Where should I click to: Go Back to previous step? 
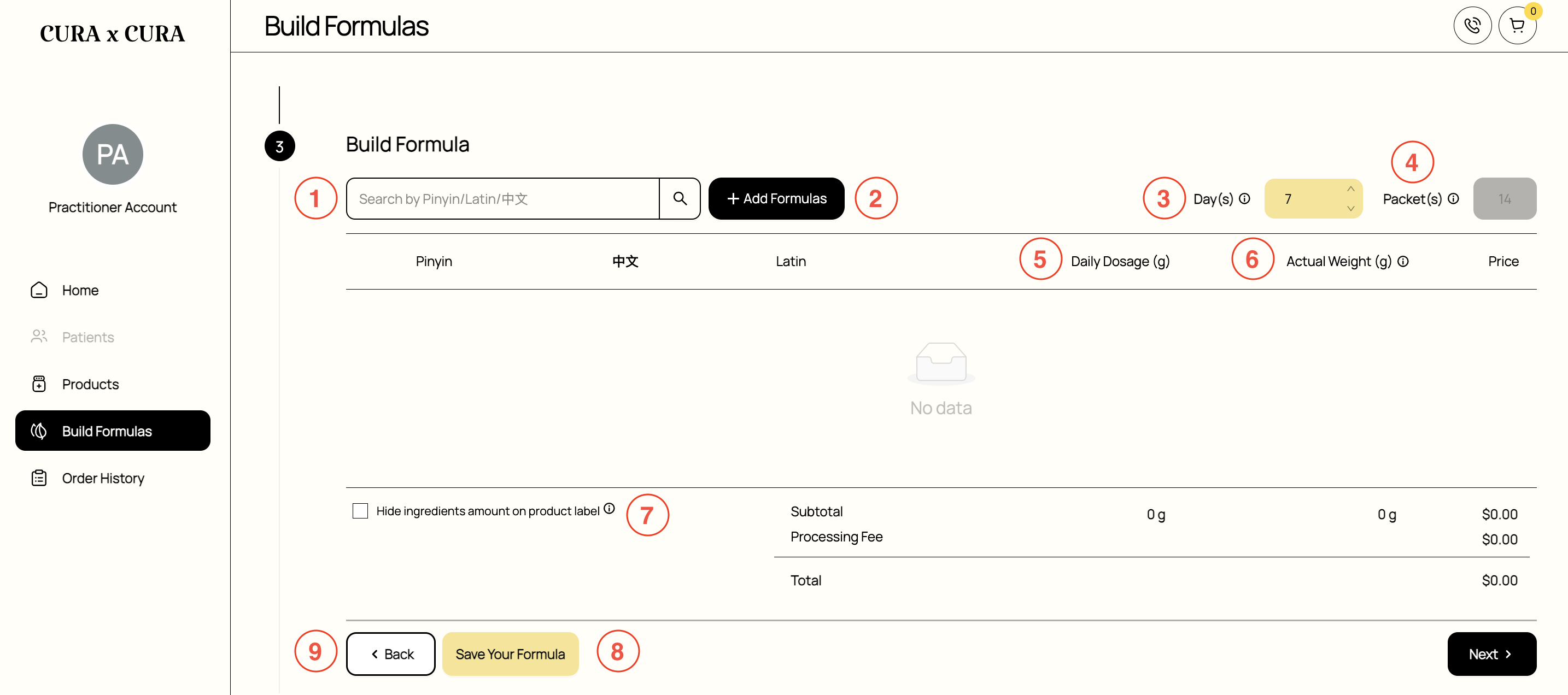tap(391, 654)
